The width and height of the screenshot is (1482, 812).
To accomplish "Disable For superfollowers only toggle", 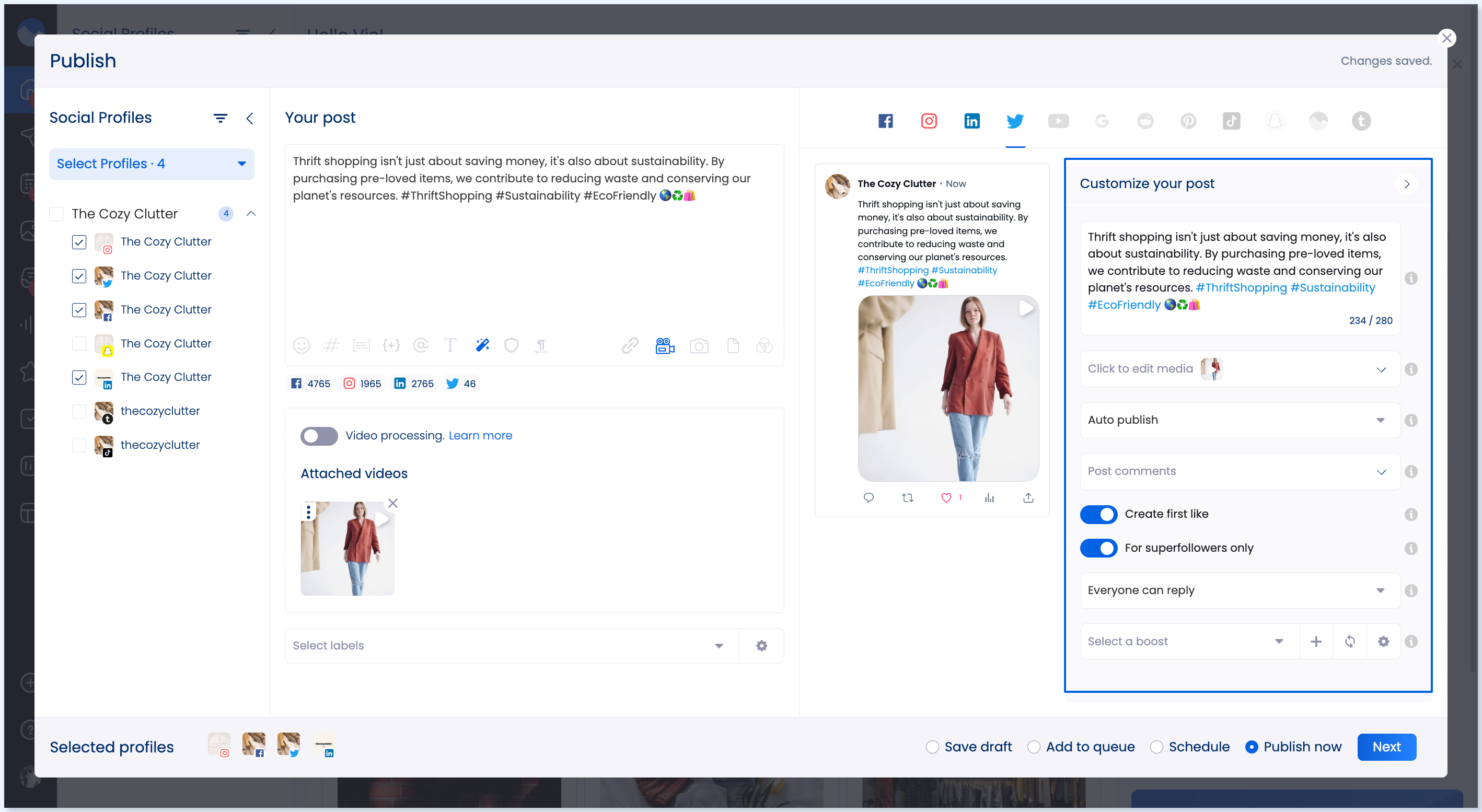I will pyautogui.click(x=1098, y=548).
